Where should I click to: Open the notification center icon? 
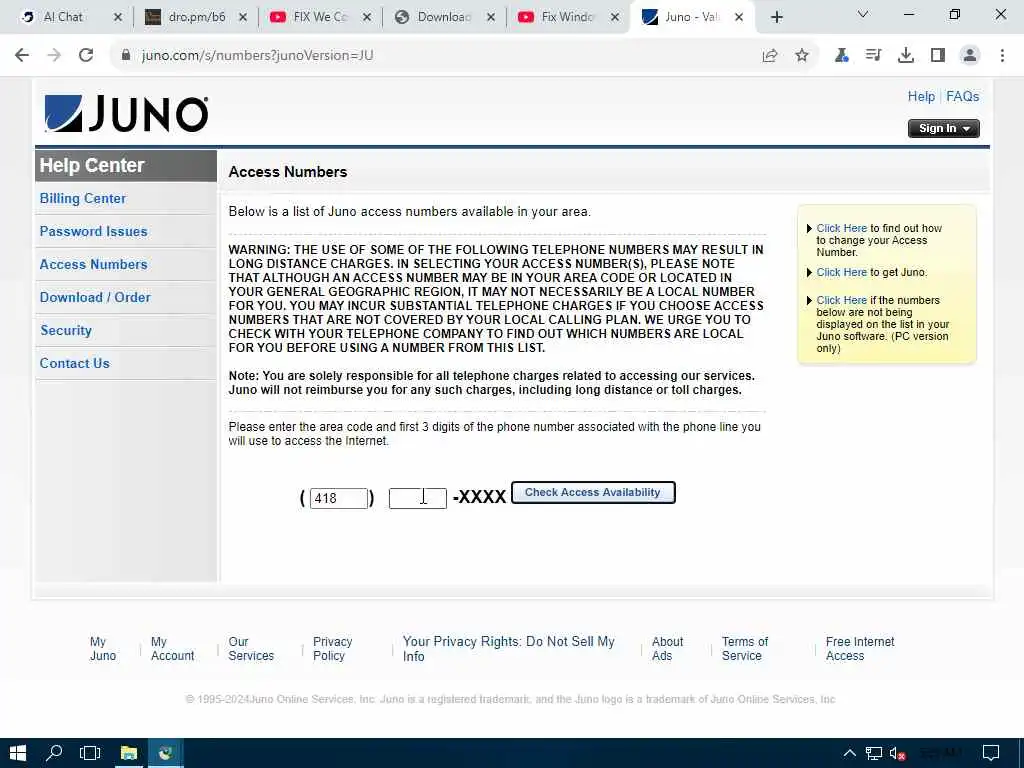991,753
